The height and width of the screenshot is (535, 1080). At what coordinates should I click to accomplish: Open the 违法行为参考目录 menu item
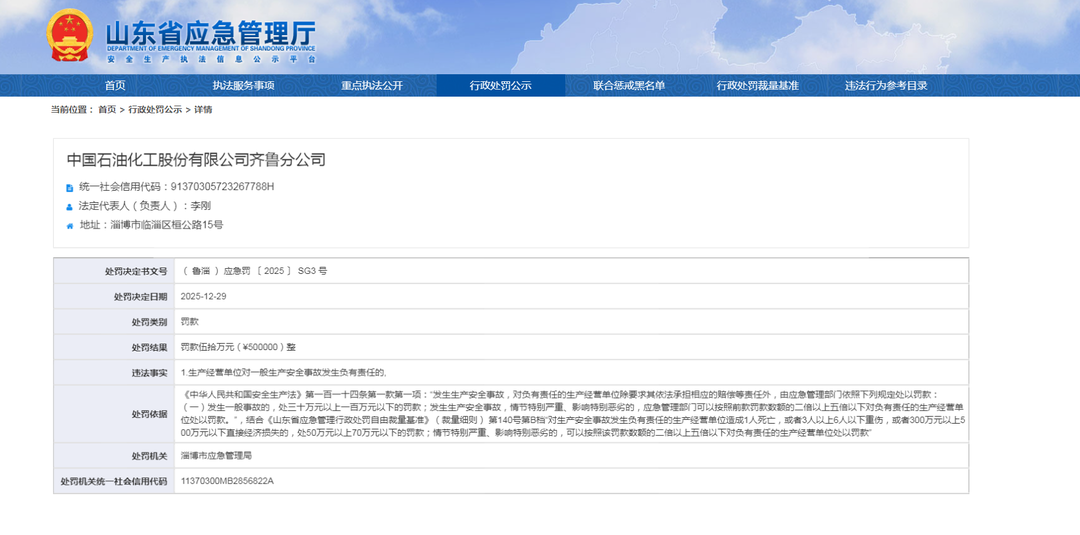(885, 86)
